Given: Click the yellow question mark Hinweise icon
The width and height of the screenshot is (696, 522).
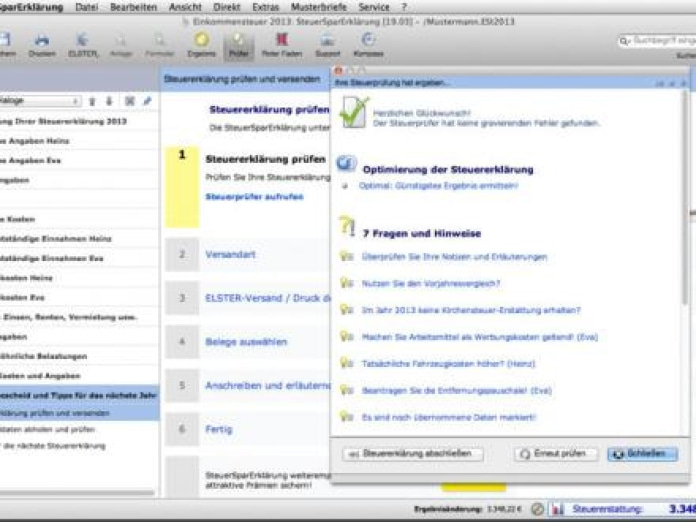Looking at the screenshot, I should (x=347, y=226).
